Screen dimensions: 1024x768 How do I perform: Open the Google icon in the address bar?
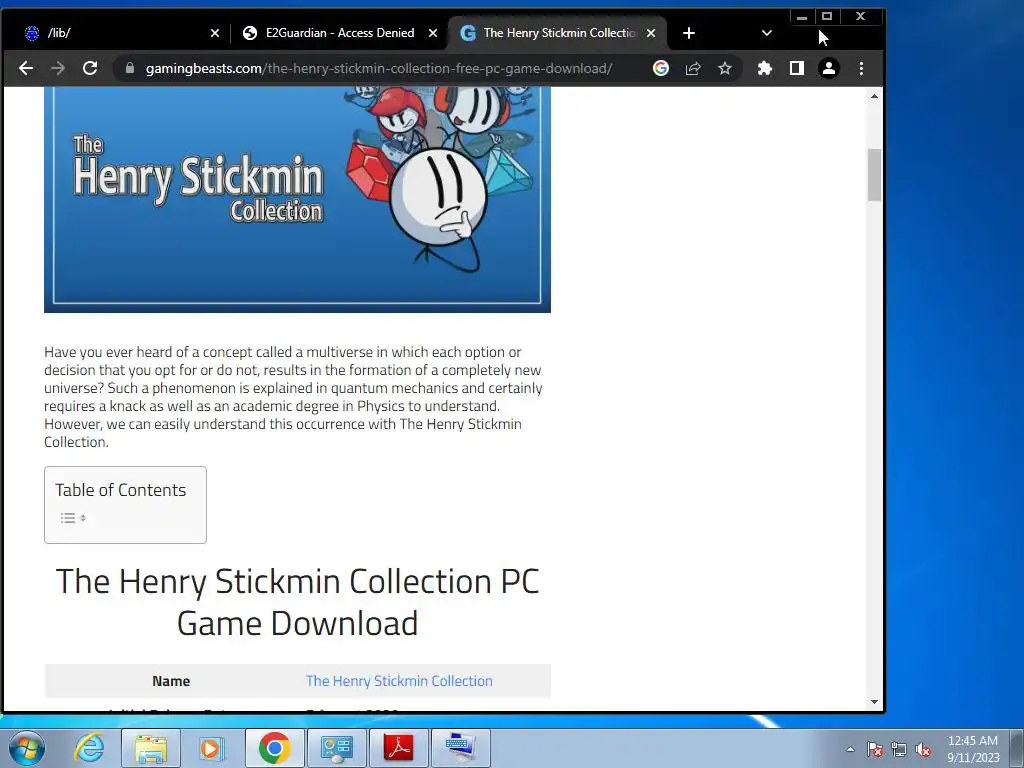pyautogui.click(x=661, y=68)
